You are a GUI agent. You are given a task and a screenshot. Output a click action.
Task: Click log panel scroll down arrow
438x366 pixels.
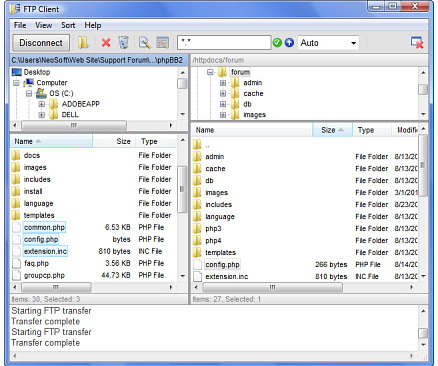(x=423, y=344)
